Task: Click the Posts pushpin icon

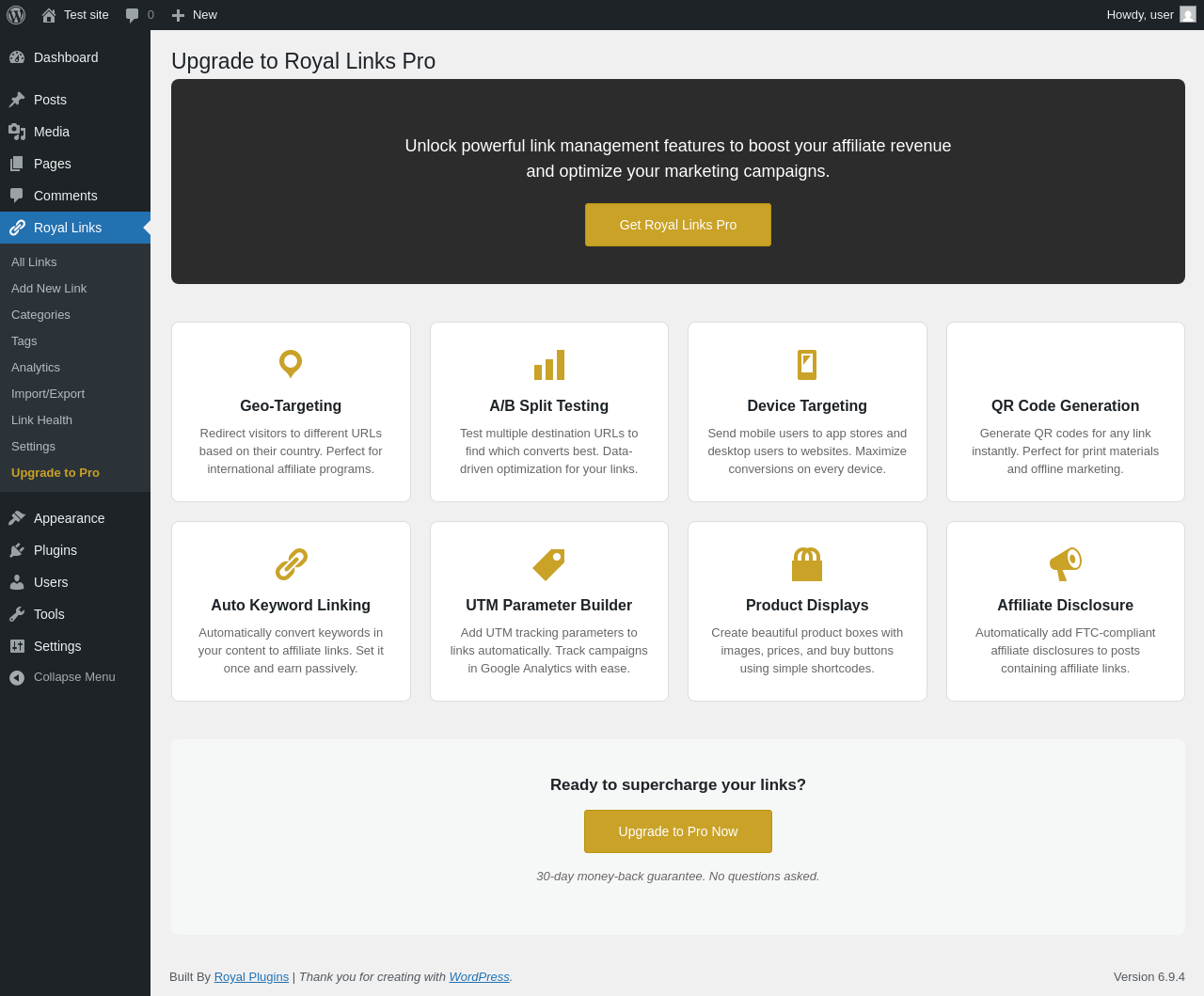Action: 17,100
